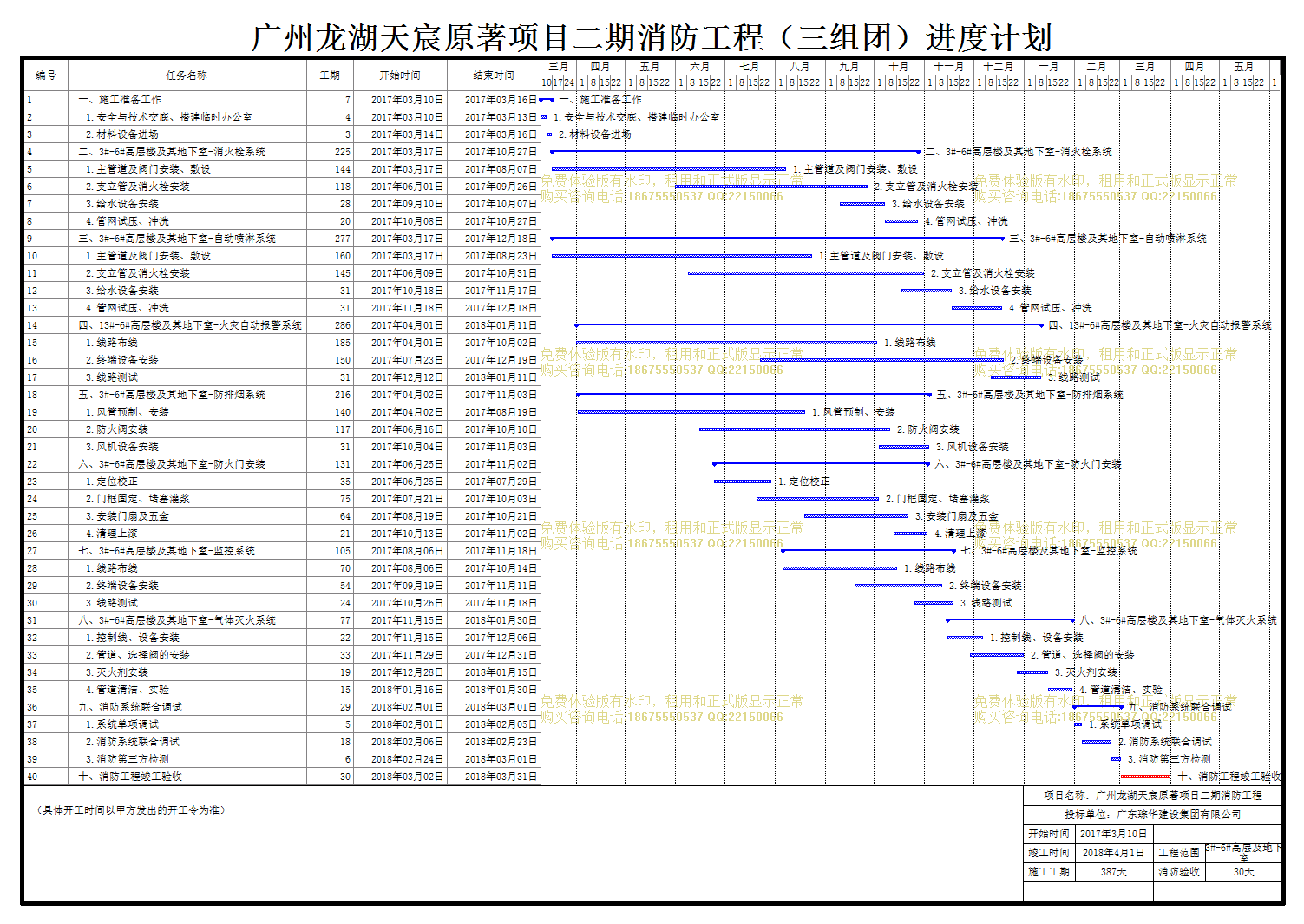Click the Gantt bar for 1. 风管预制、安装
The image size is (1304, 924).
tap(691, 412)
